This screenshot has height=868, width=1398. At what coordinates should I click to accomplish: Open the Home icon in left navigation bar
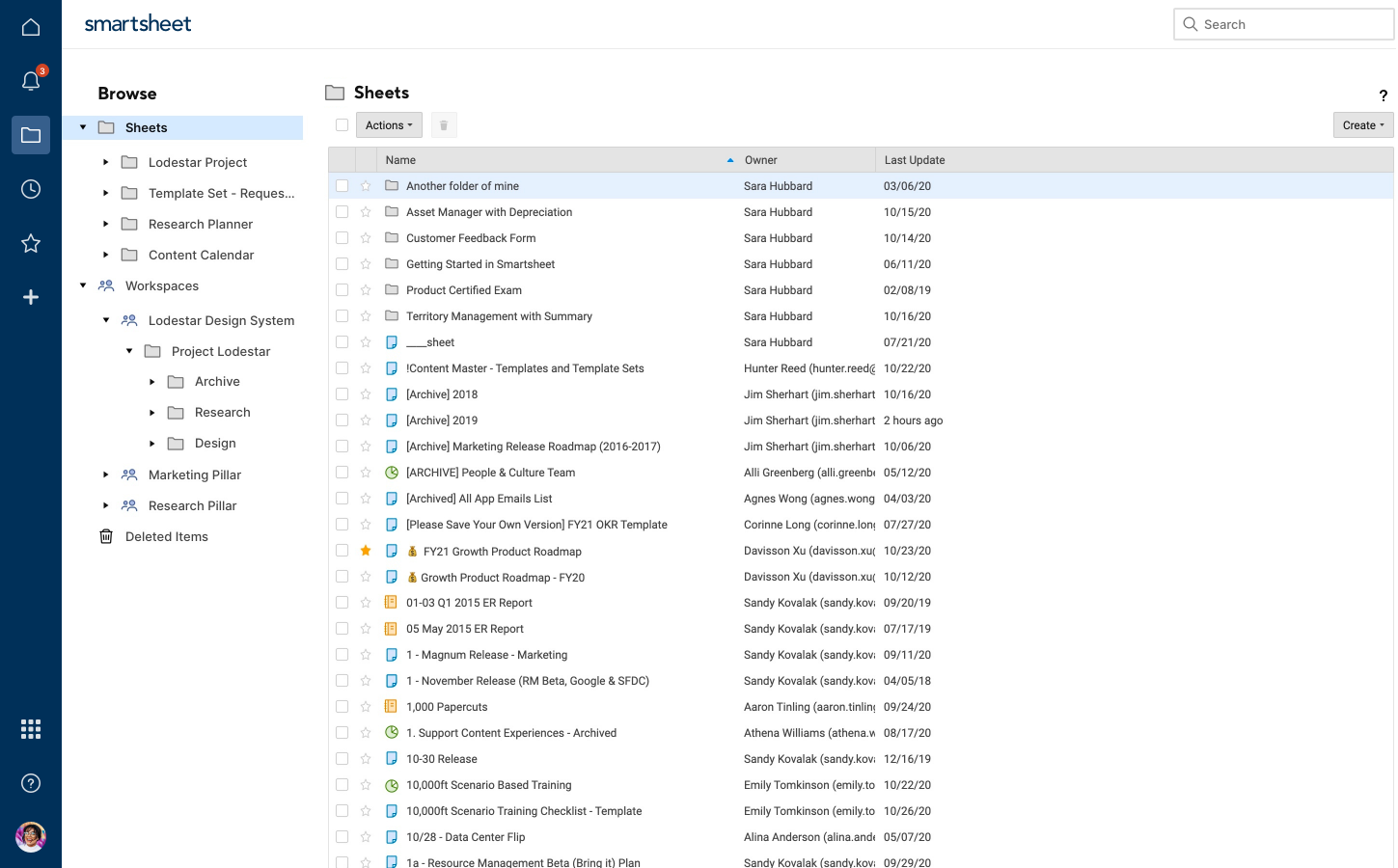click(31, 27)
